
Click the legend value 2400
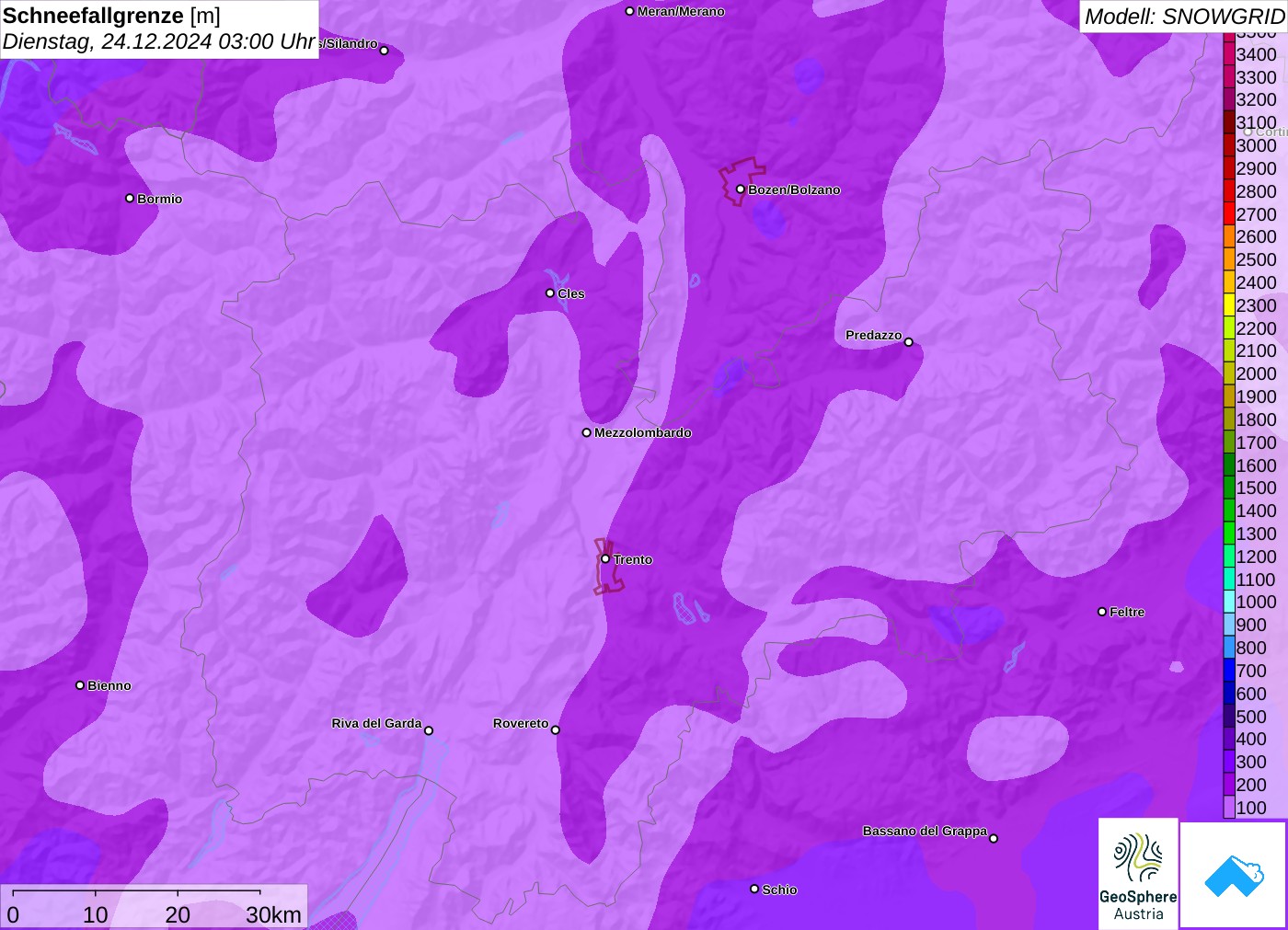coord(1257,282)
